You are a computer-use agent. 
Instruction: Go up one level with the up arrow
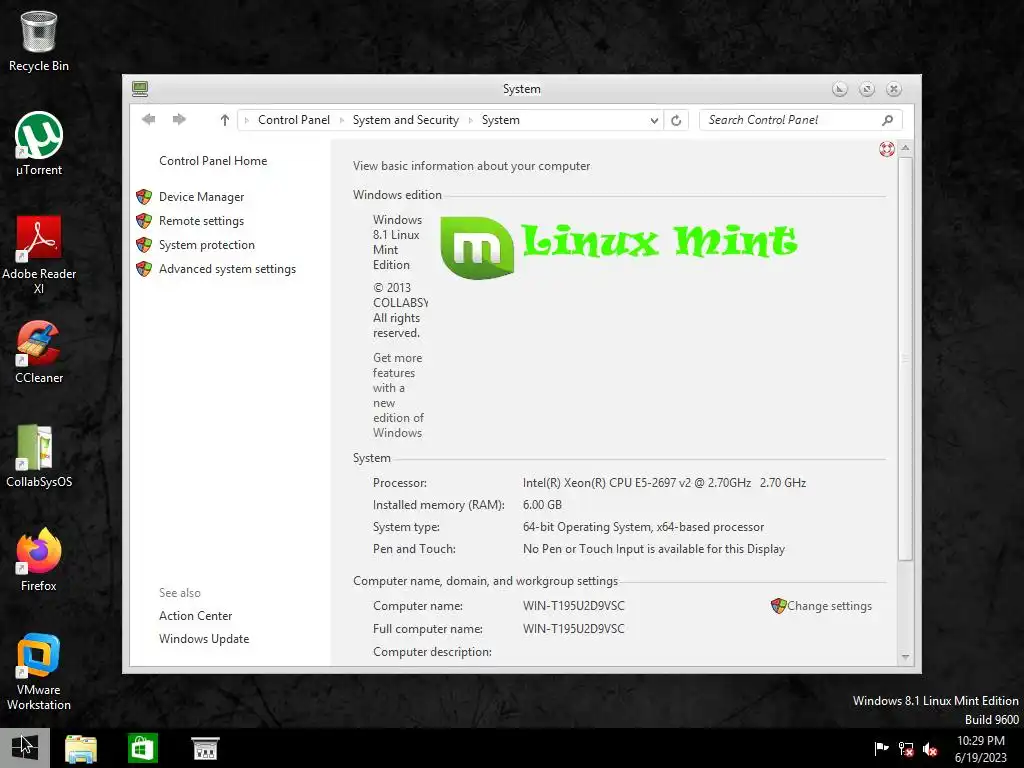[x=225, y=120]
